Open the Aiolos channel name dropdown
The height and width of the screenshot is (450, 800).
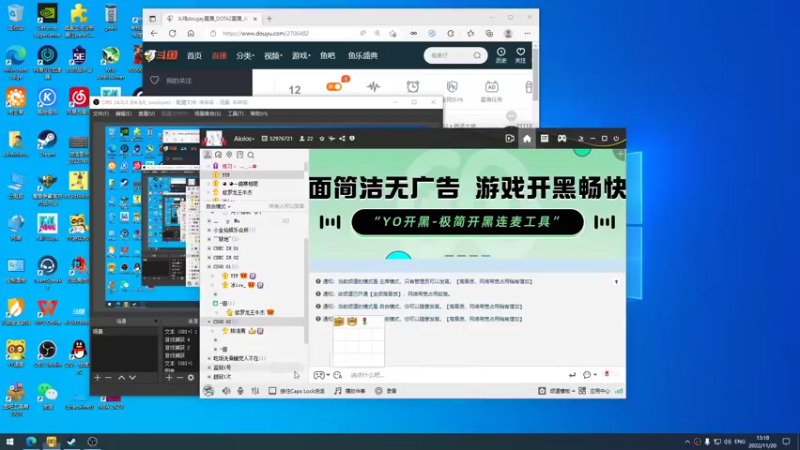coord(244,138)
